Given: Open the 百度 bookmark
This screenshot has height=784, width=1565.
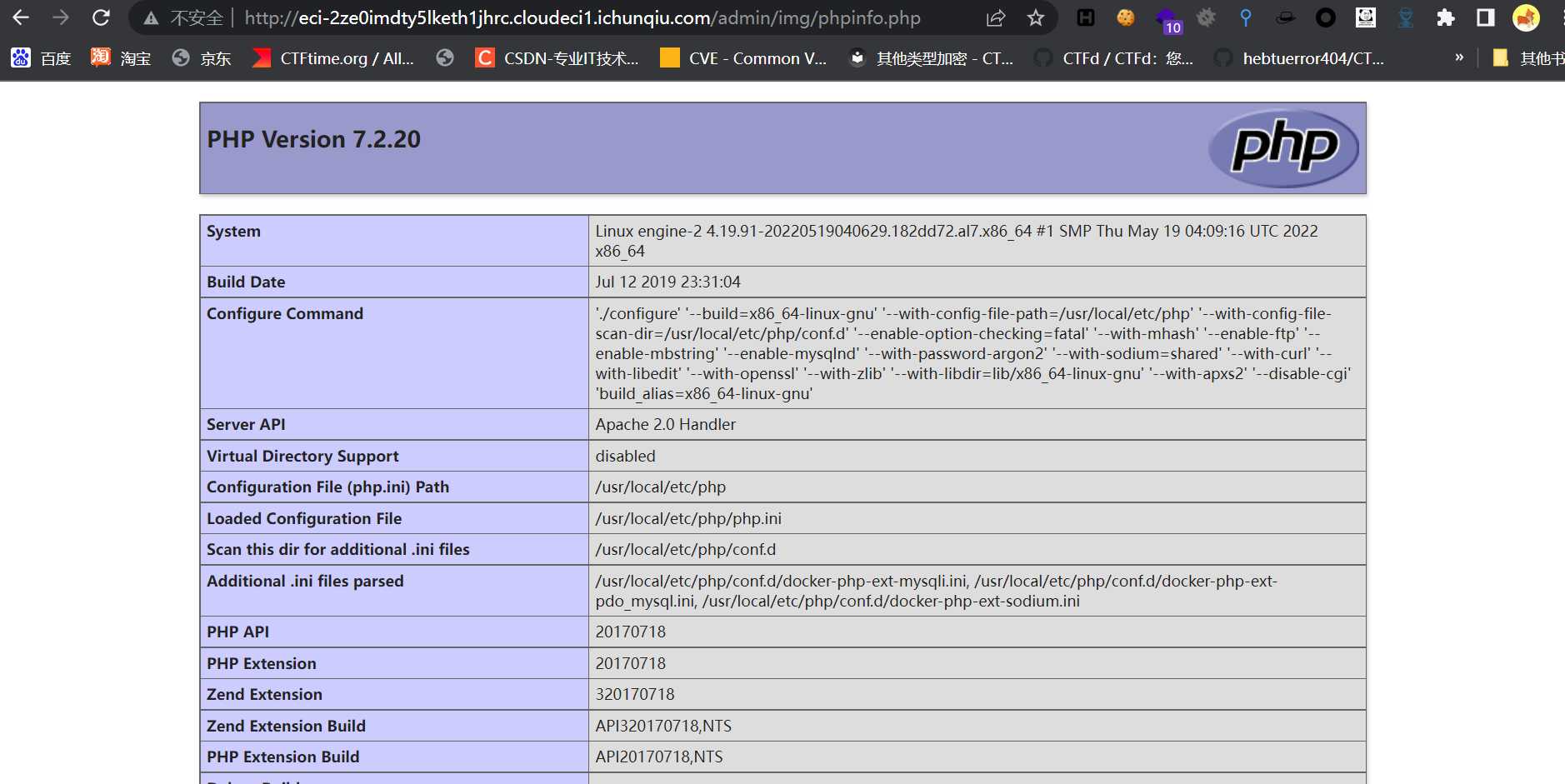Looking at the screenshot, I should [x=42, y=58].
